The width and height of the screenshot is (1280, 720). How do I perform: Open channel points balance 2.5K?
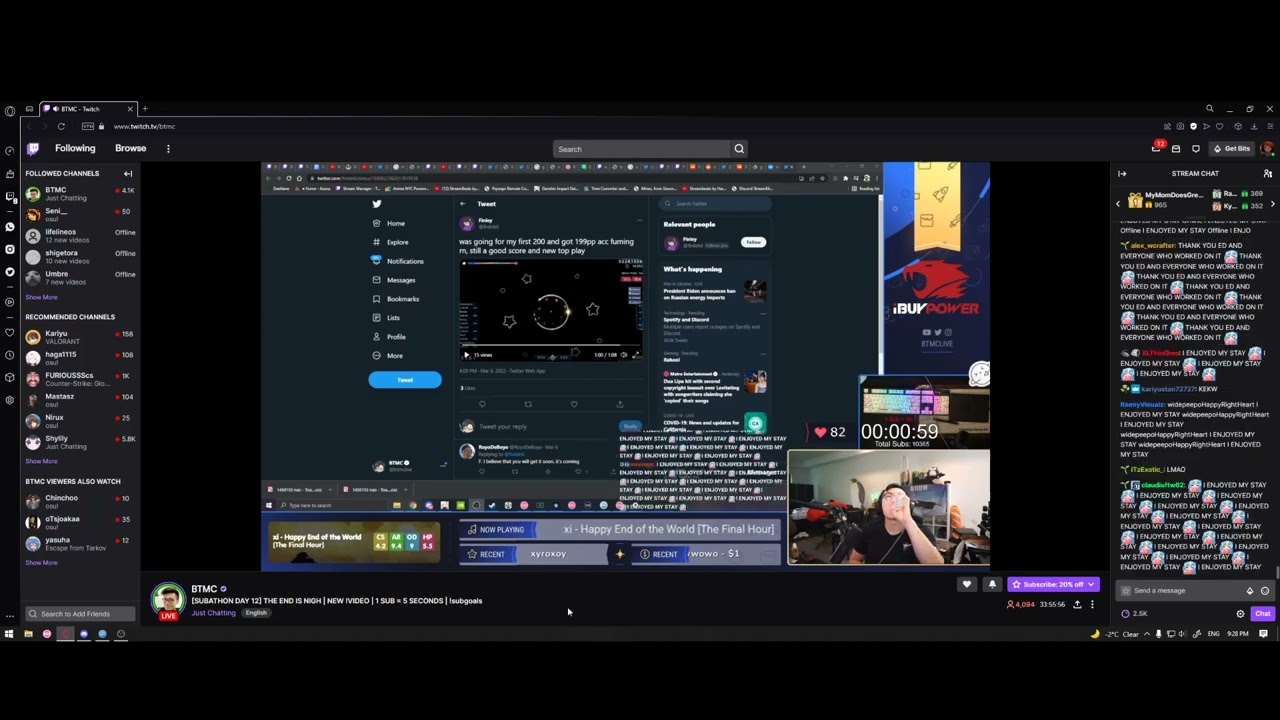(1134, 614)
